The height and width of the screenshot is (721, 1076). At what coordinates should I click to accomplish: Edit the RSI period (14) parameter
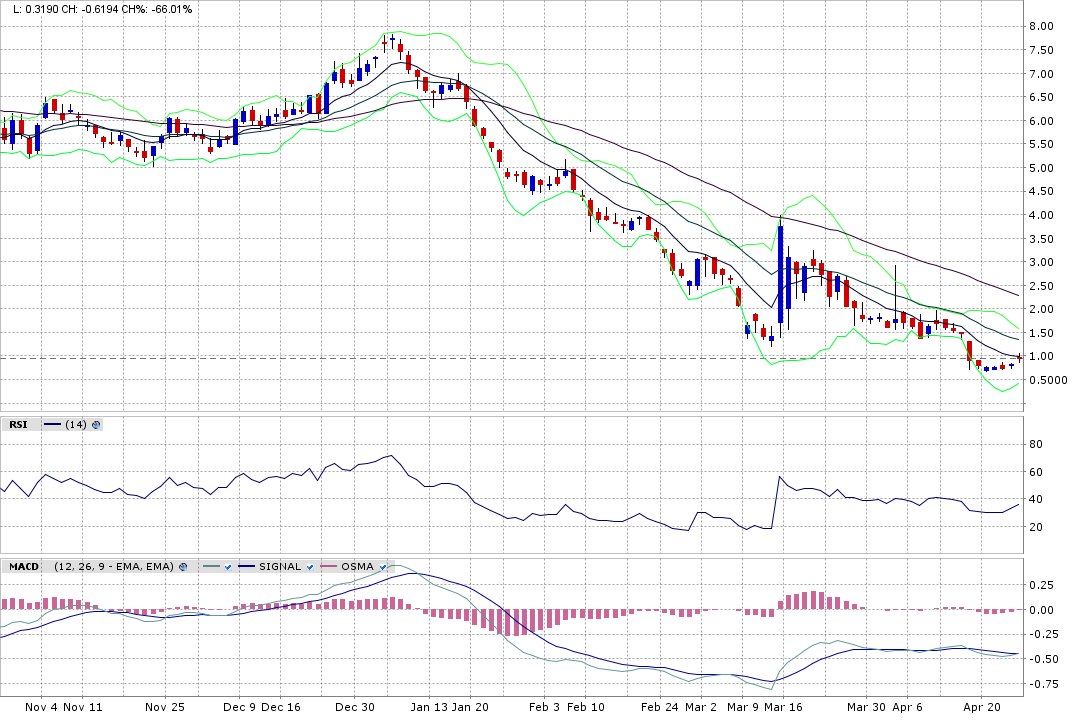[76, 425]
